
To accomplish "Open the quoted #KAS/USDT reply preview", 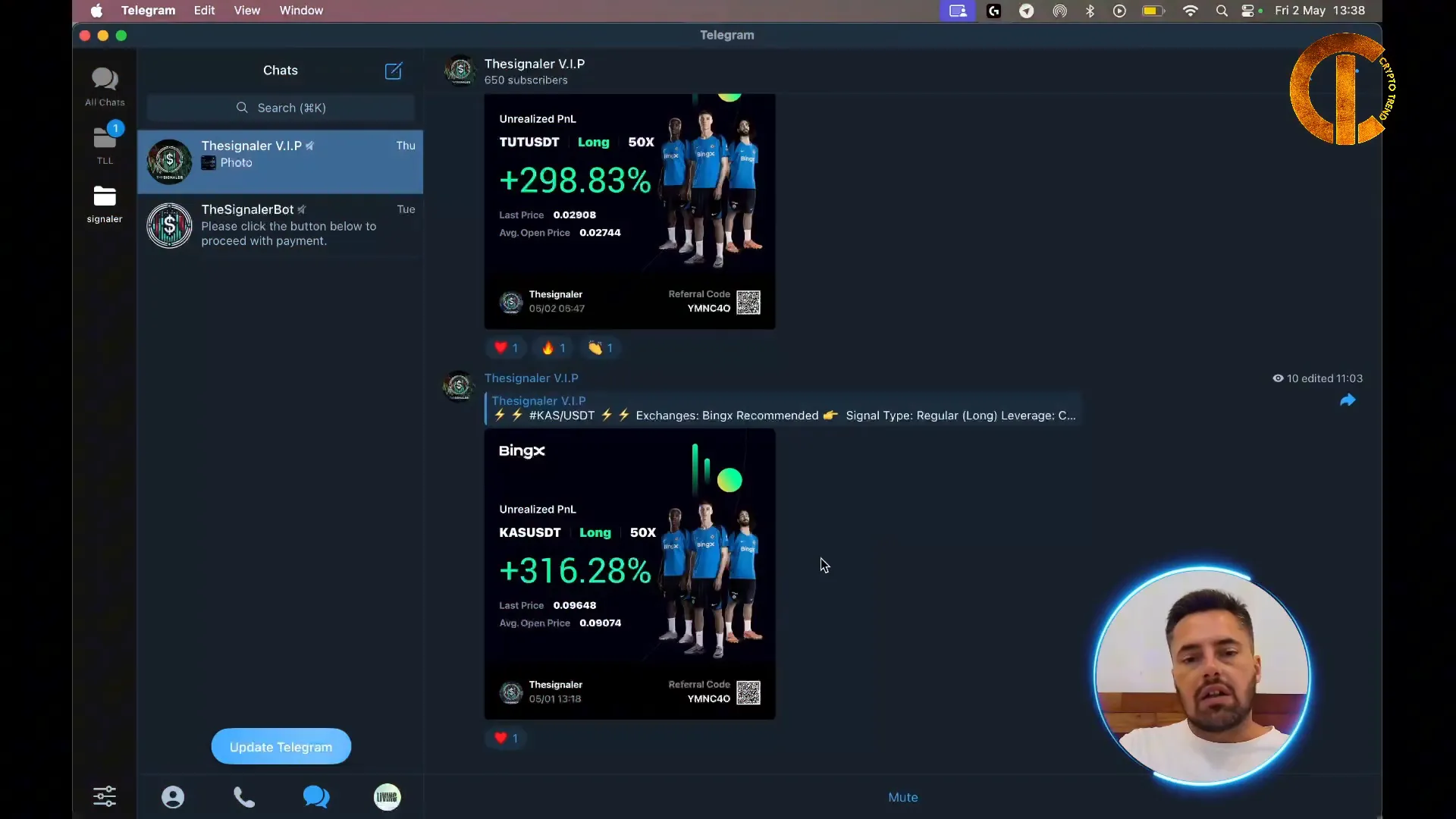I will coord(783,408).
